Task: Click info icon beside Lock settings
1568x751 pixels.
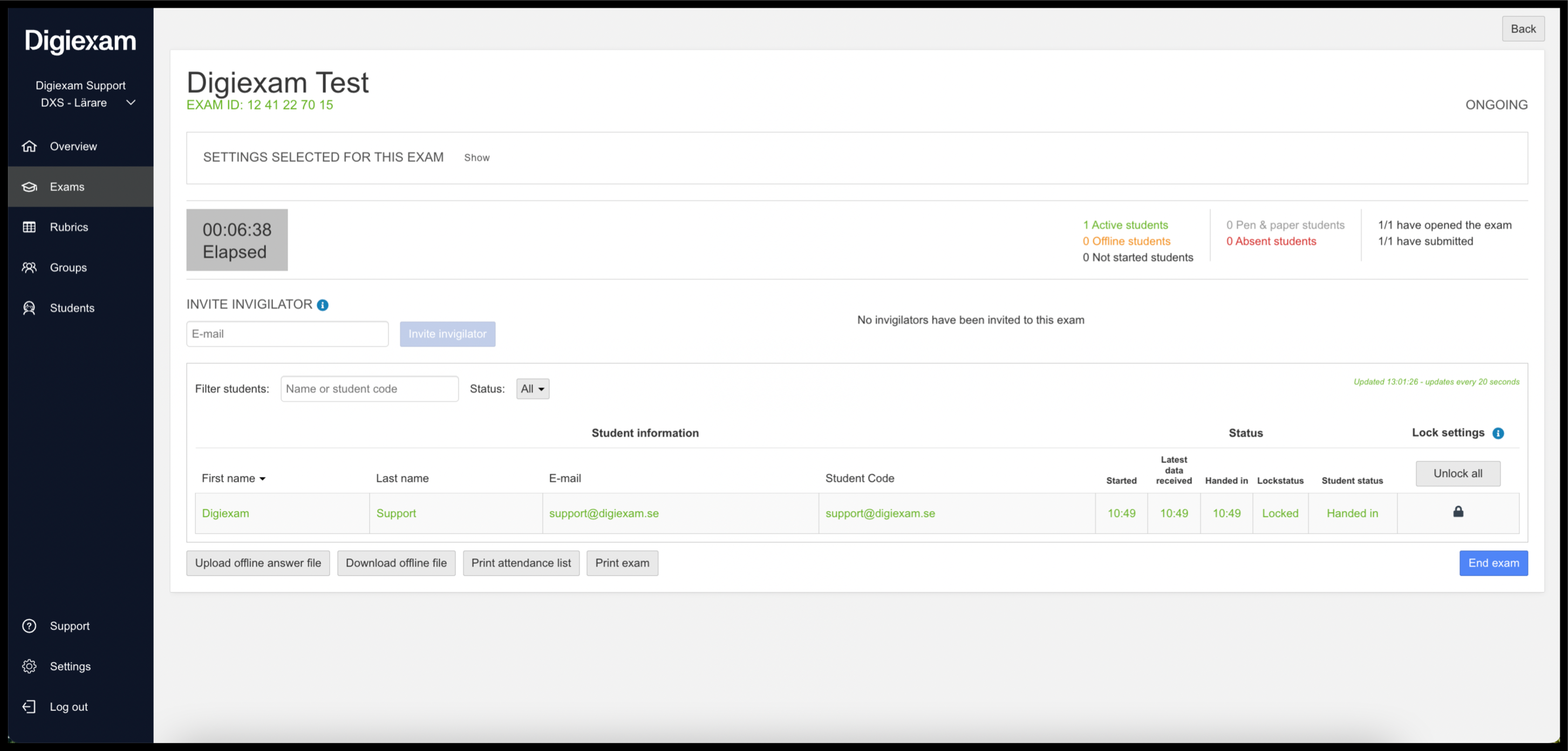Action: pos(1498,433)
